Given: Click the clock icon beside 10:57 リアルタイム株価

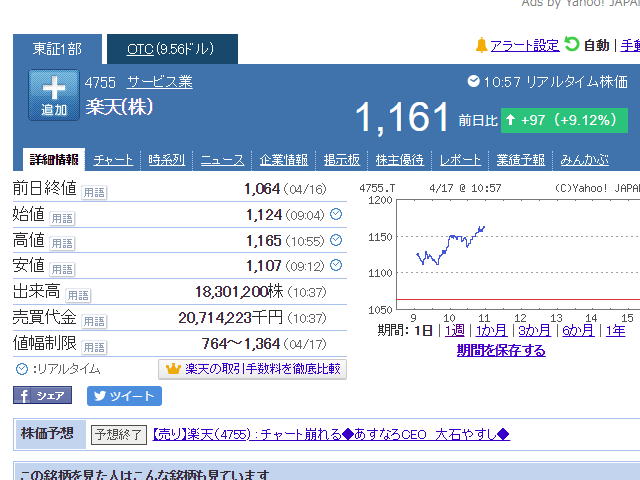Looking at the screenshot, I should (473, 81).
